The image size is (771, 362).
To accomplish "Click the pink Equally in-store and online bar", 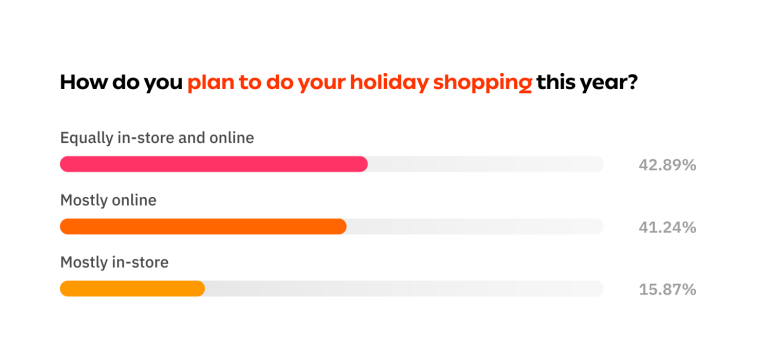I will [214, 164].
